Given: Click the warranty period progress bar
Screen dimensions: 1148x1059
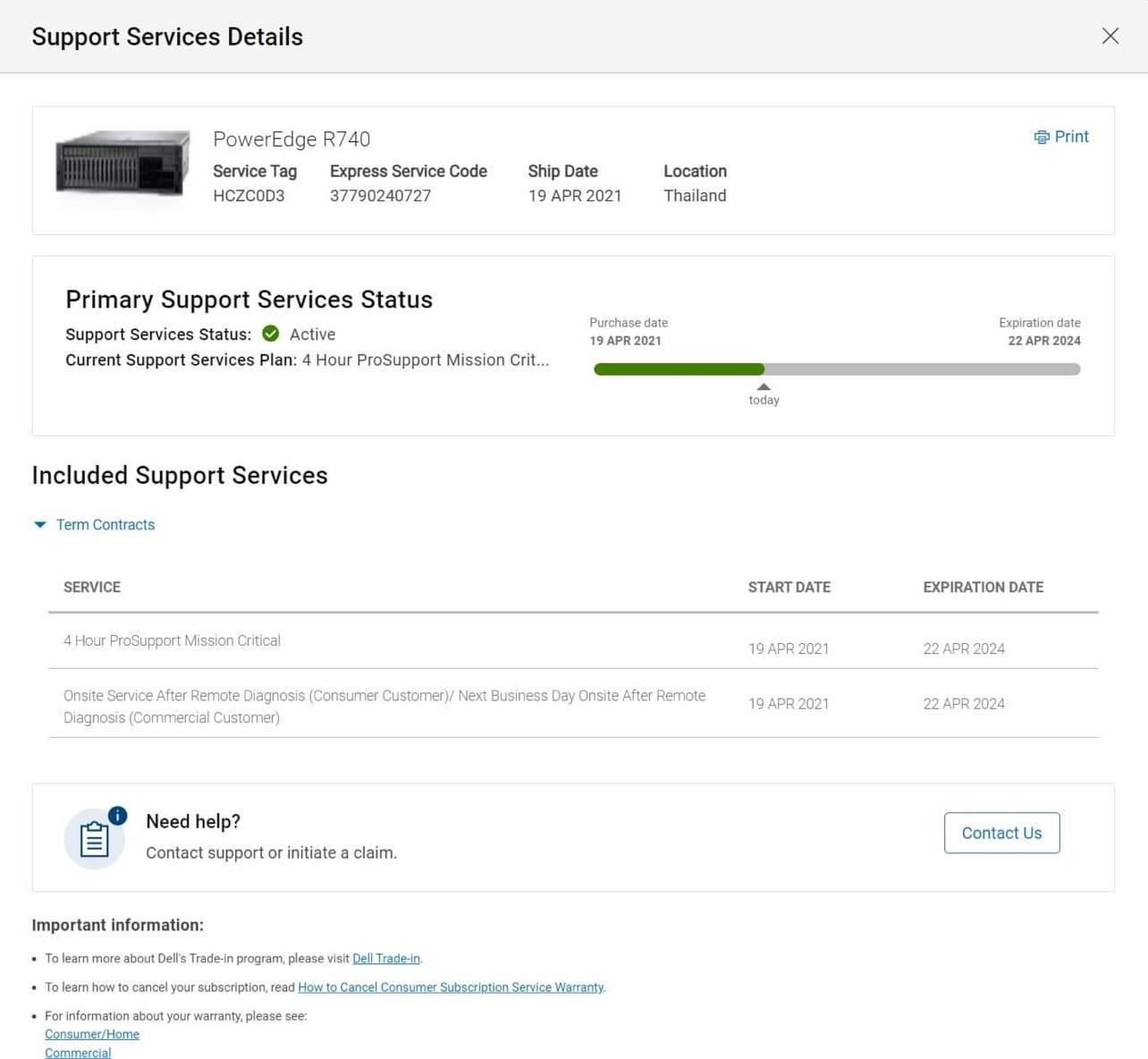Looking at the screenshot, I should coord(836,369).
